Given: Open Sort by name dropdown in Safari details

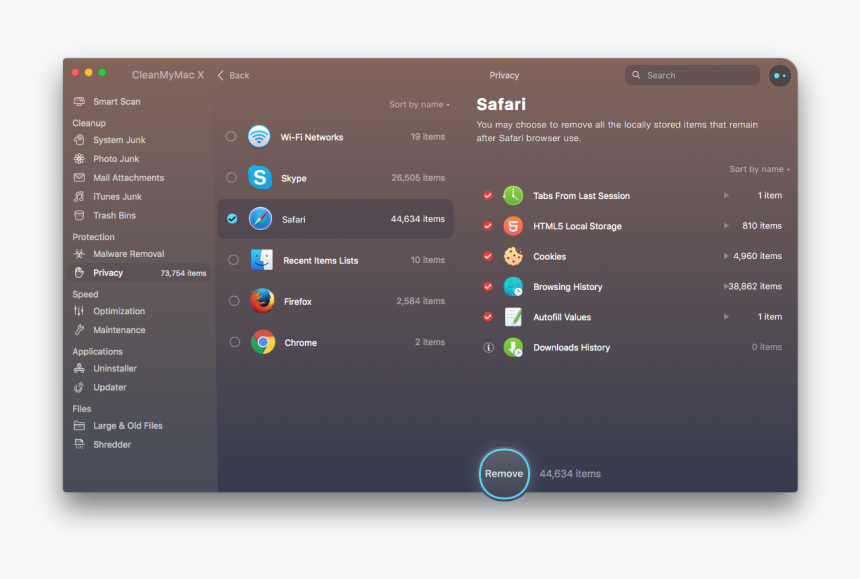Looking at the screenshot, I should click(759, 169).
